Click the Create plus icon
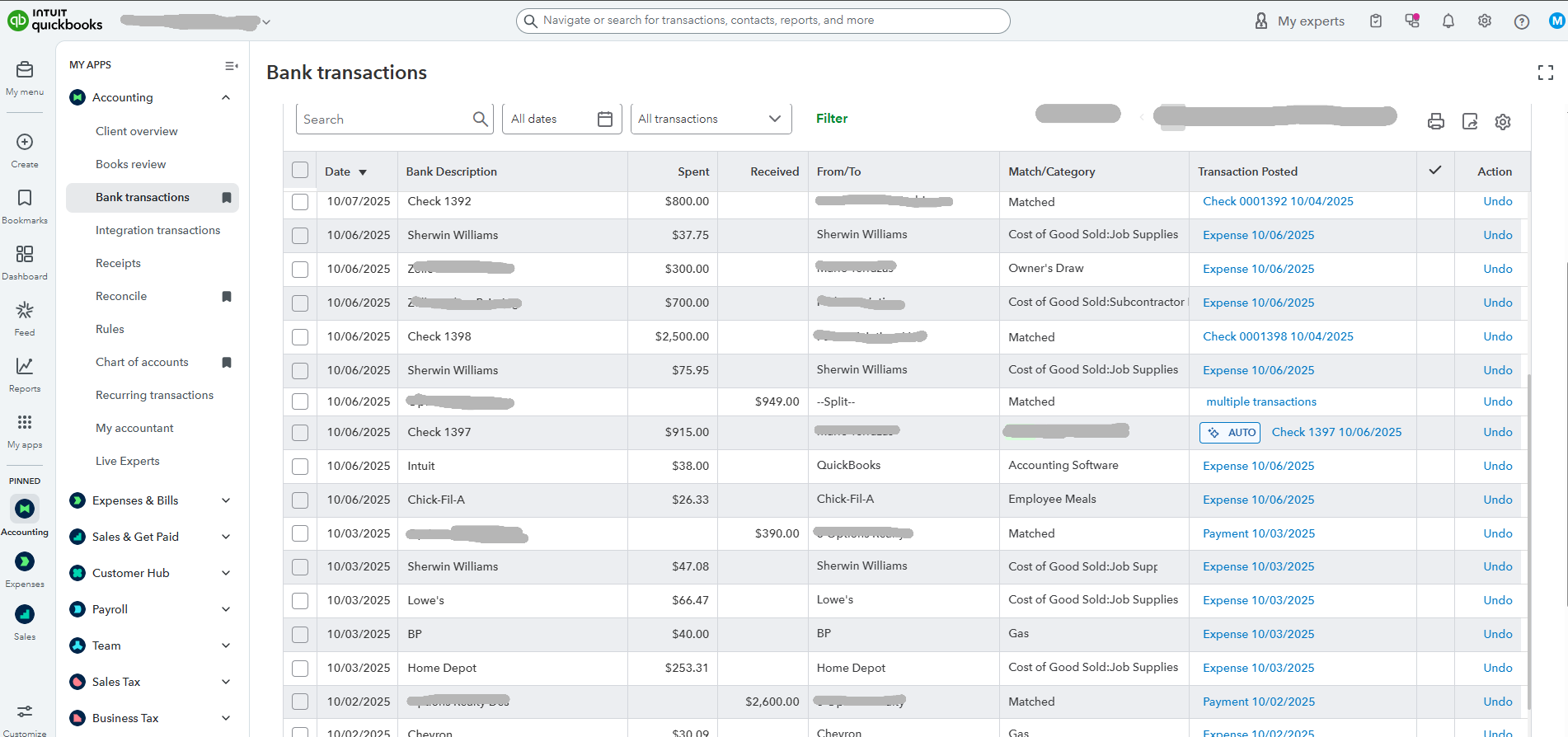1568x737 pixels. tap(25, 142)
